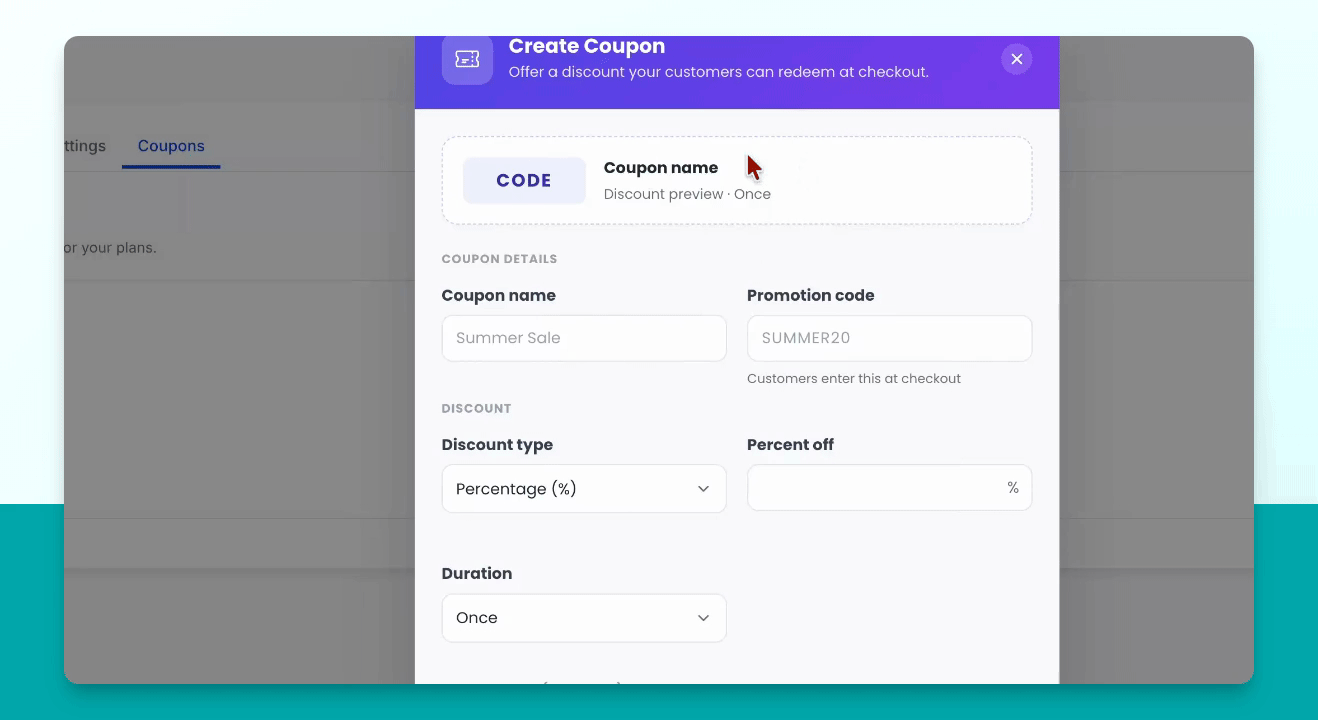Screen dimensions: 1318x720
Task: Click the 'Promotion code' field label
Action: [x=811, y=295]
